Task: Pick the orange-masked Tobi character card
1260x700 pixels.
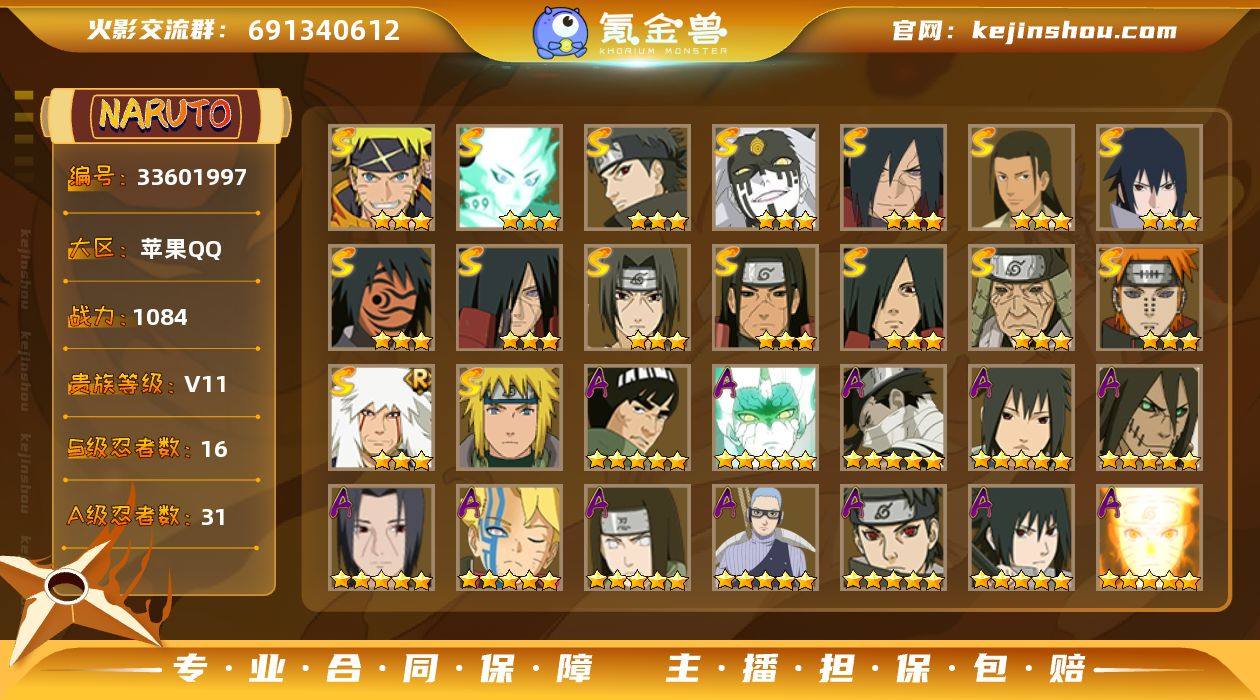Action: point(381,298)
